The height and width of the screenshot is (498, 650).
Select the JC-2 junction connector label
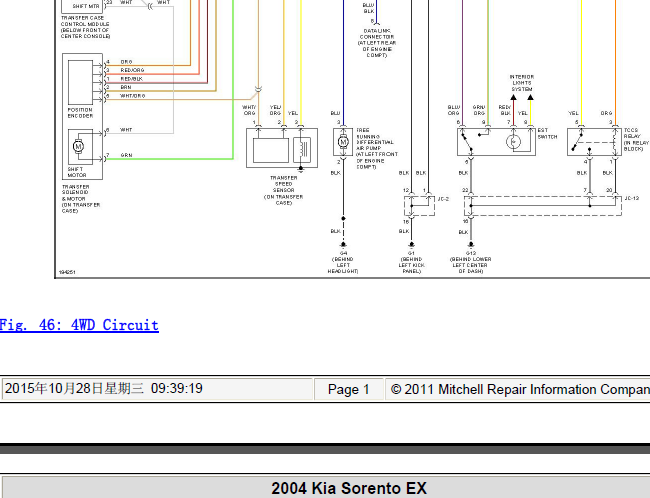point(443,199)
